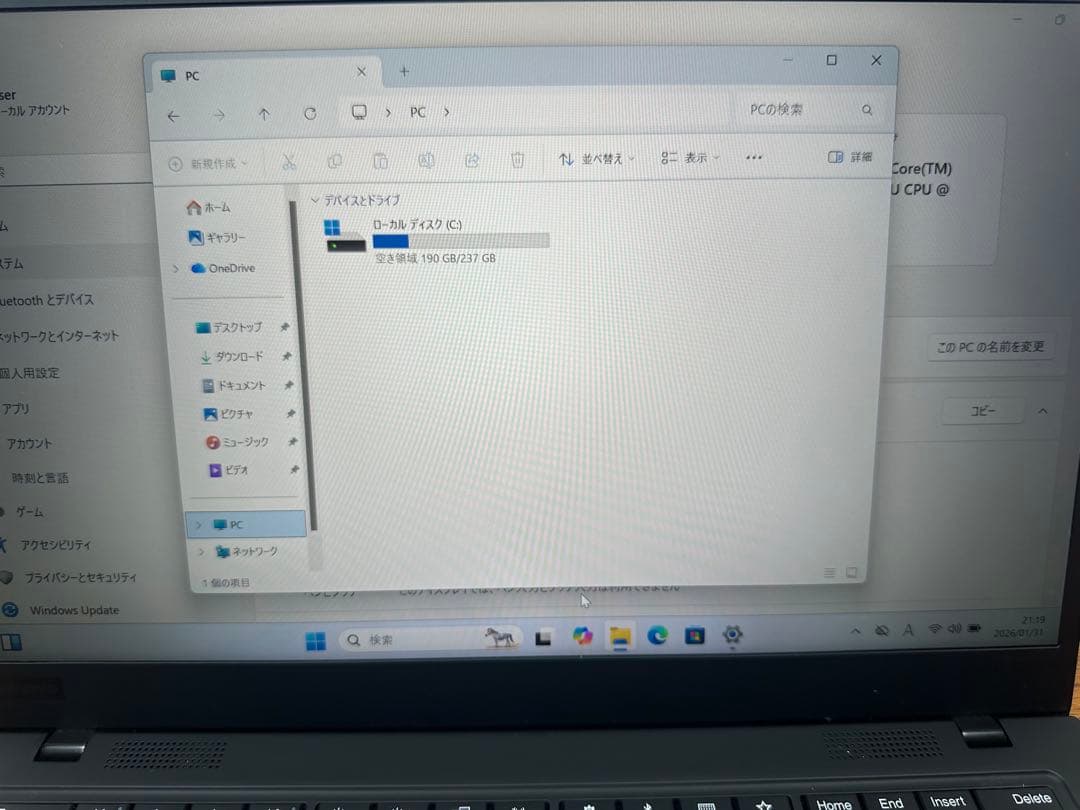This screenshot has width=1080, height=810.
Task: Launch Microsoft Edge from the taskbar
Action: (x=658, y=635)
